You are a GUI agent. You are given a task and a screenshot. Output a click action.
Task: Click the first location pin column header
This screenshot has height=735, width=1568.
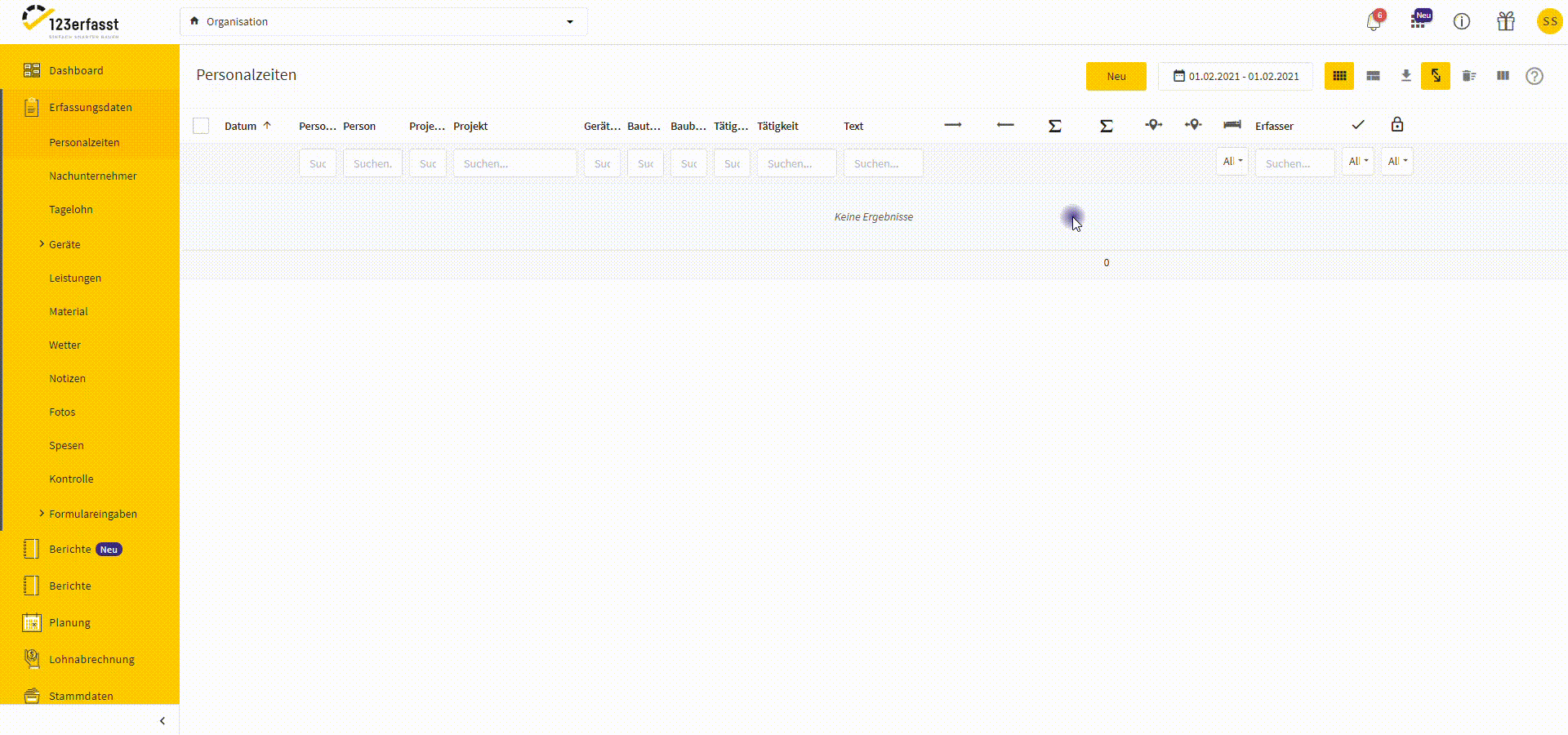[1153, 125]
